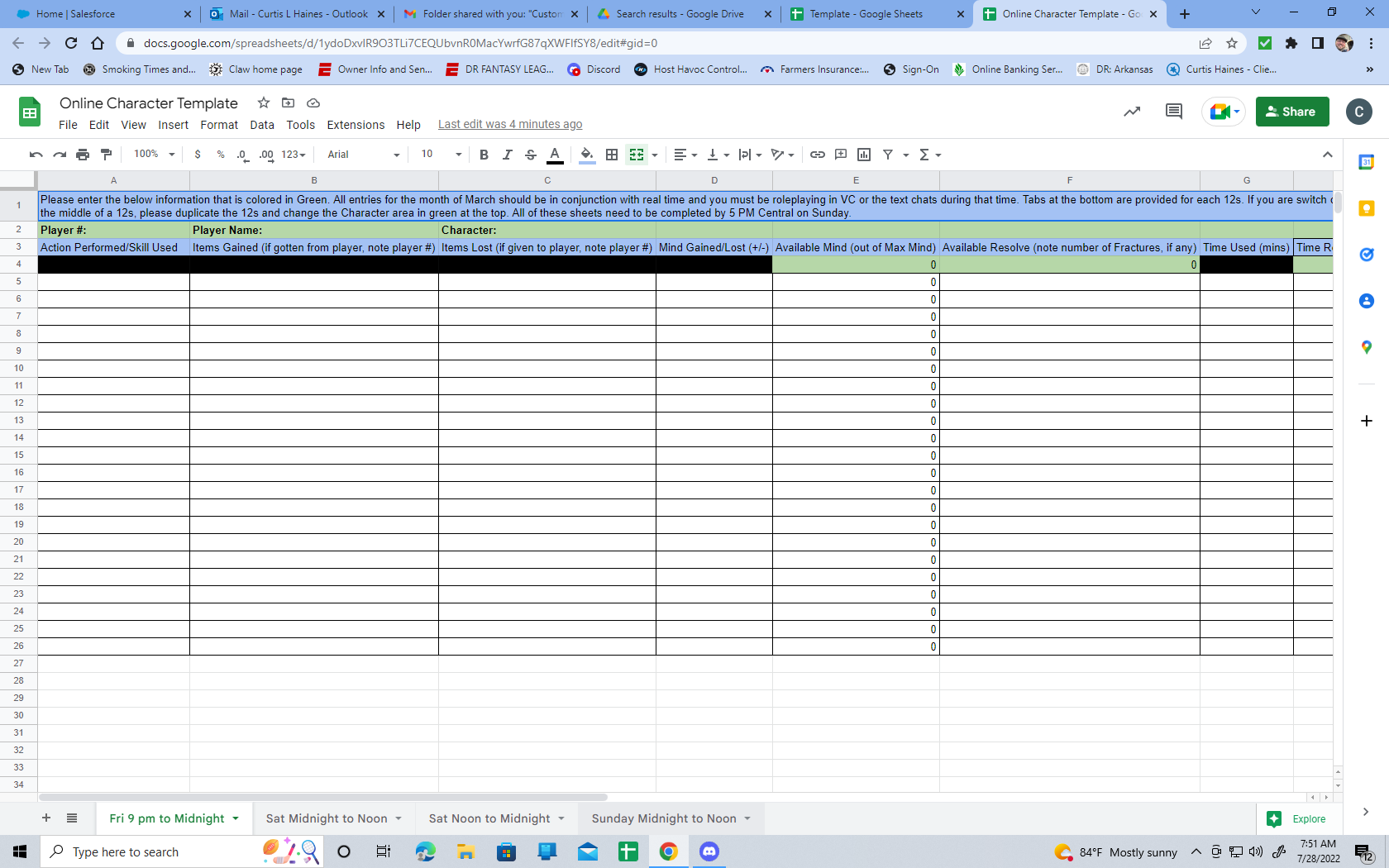Open activity dashboard trend icon
The width and height of the screenshot is (1389, 868).
tap(1132, 112)
